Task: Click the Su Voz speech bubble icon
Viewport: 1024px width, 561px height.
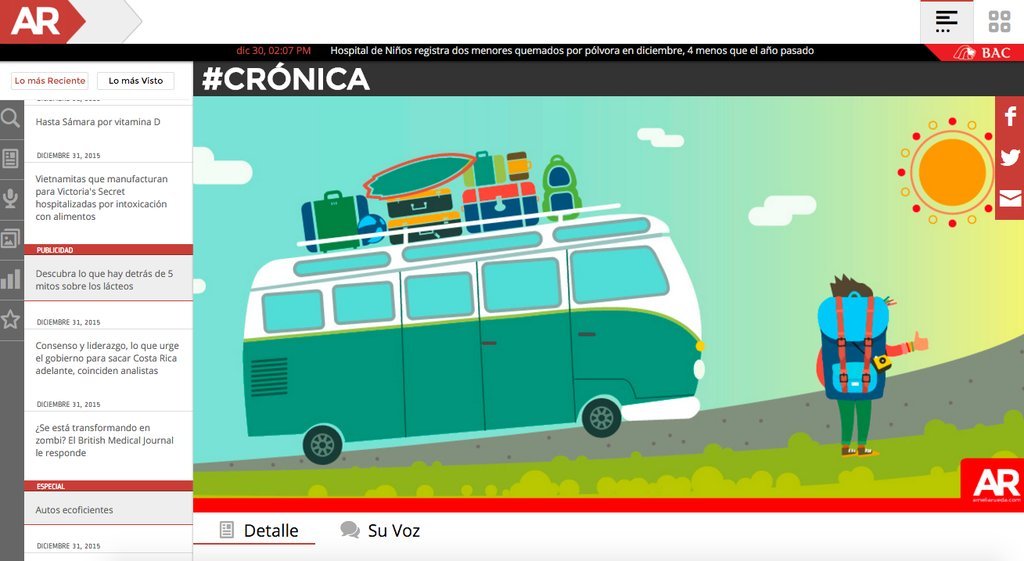Action: pos(350,530)
